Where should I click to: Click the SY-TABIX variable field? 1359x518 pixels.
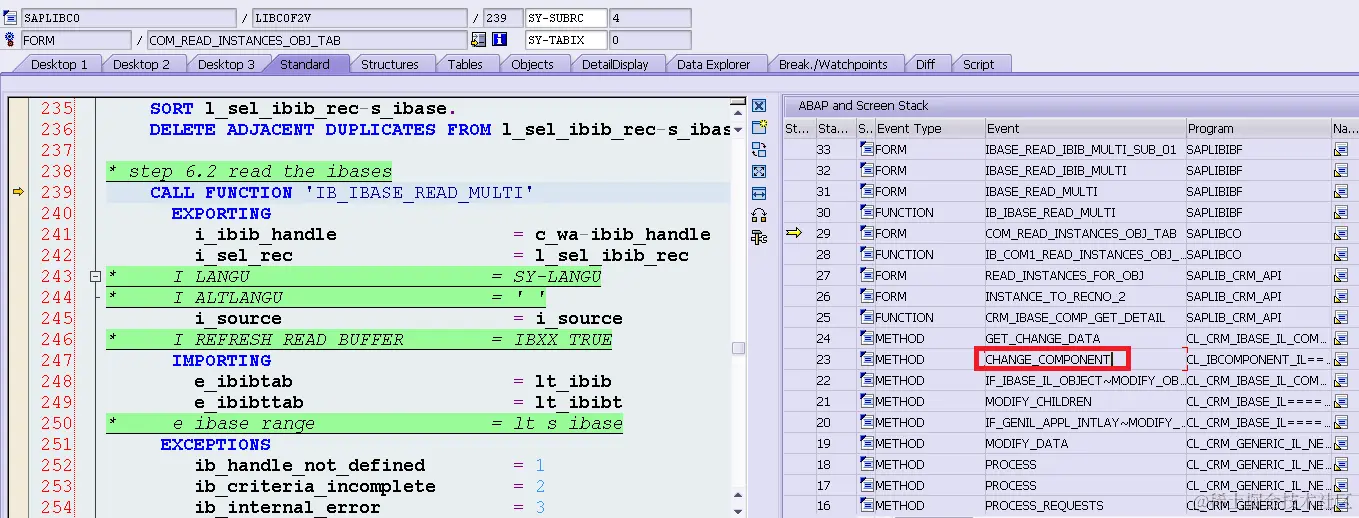click(x=566, y=40)
